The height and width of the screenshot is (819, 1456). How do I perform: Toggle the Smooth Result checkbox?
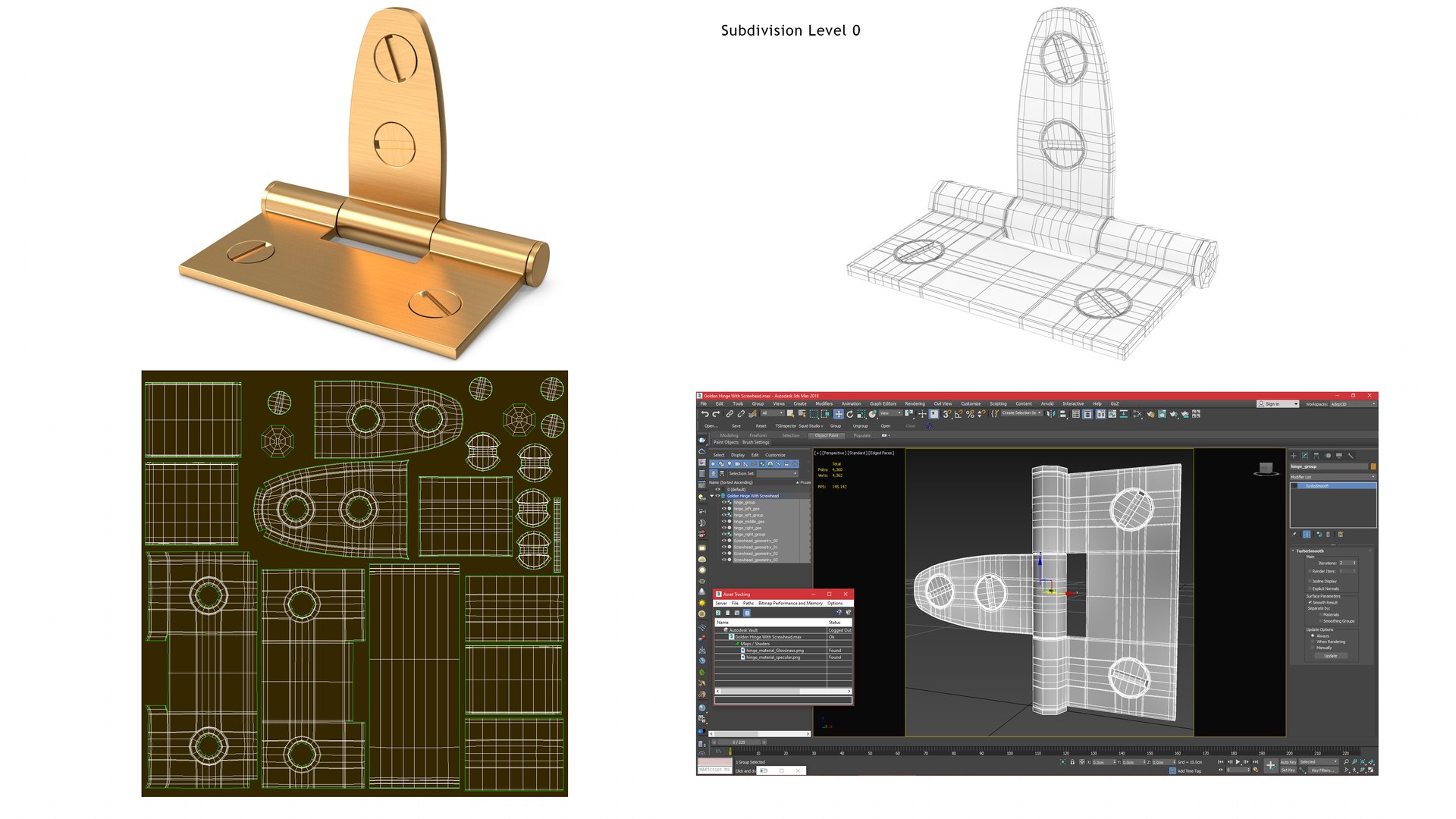(x=1310, y=602)
